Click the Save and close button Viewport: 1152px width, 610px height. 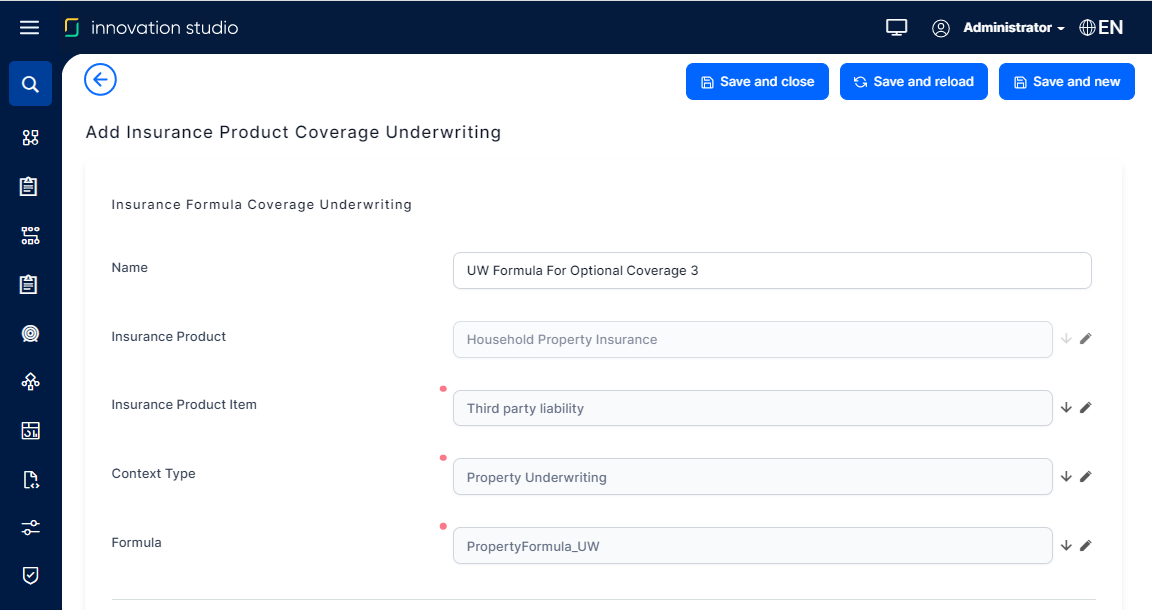click(757, 82)
